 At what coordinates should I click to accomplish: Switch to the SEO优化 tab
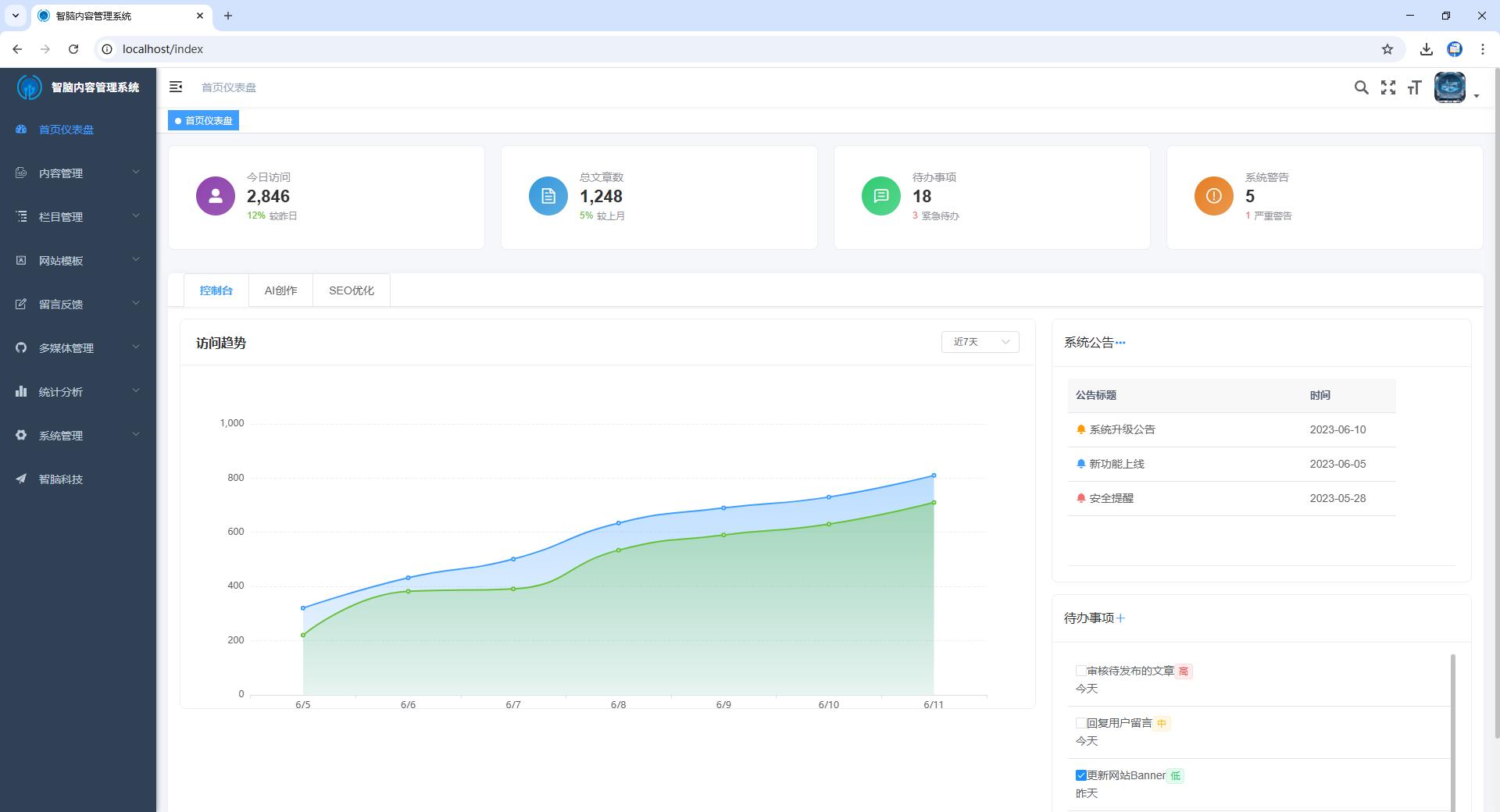[351, 290]
